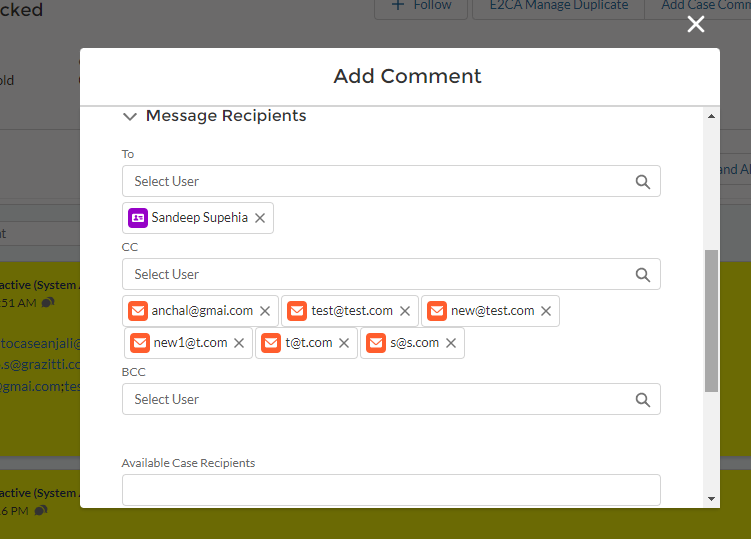This screenshot has height=539, width=751.
Task: Remove Sandeep Supehia from To recipients
Action: [x=260, y=218]
